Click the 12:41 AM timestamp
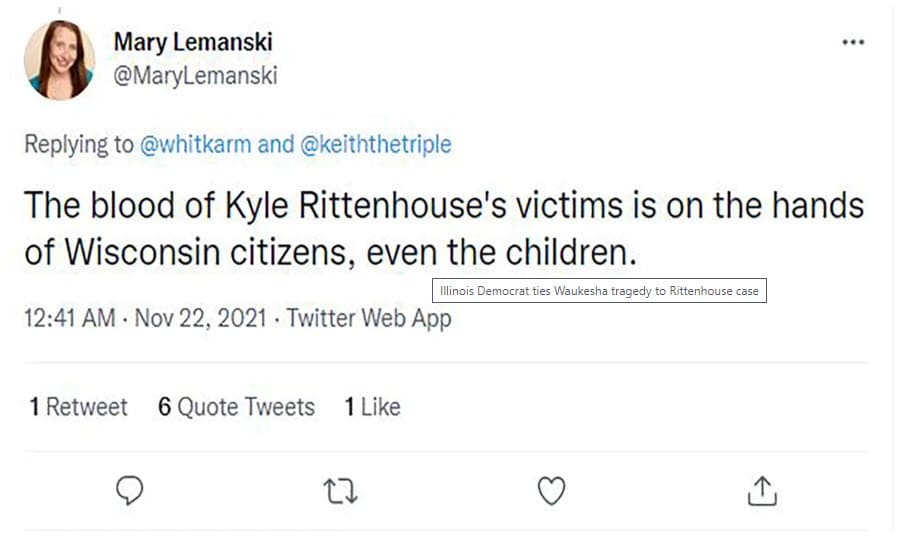The image size is (902, 537). coord(67,319)
